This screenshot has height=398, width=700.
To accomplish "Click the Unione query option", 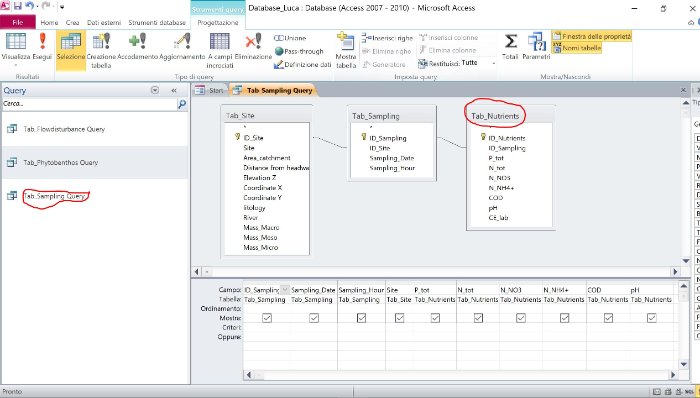I will coord(290,38).
